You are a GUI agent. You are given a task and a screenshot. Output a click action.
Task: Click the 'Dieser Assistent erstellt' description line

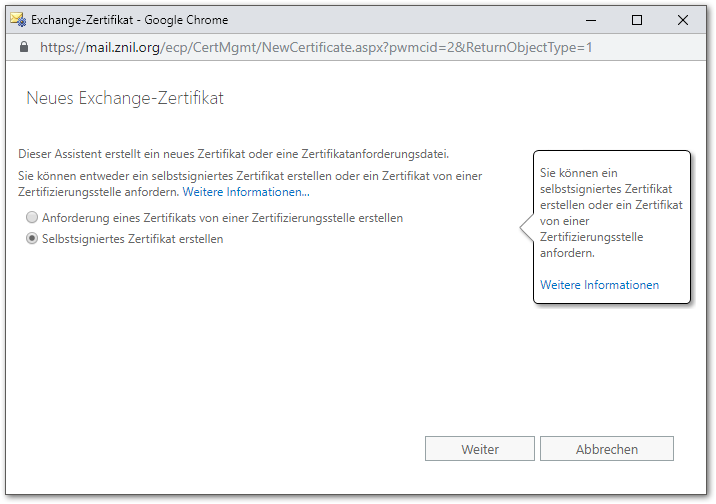pos(234,154)
